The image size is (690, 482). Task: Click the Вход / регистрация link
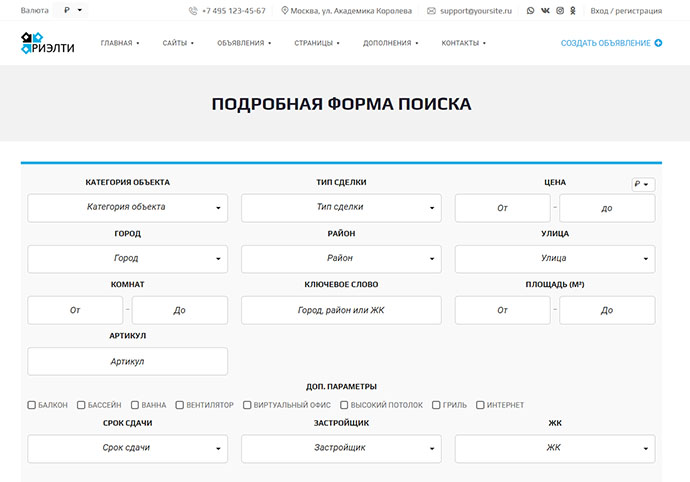click(x=626, y=11)
